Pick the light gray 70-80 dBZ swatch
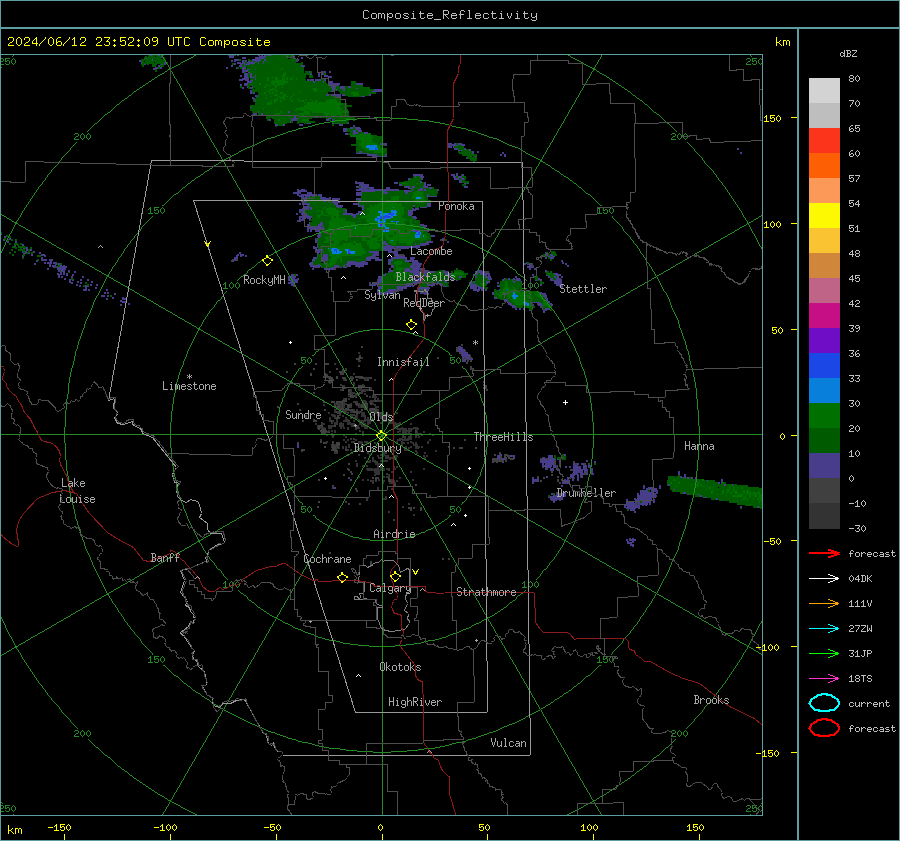The height and width of the screenshot is (841, 900). pyautogui.click(x=824, y=91)
